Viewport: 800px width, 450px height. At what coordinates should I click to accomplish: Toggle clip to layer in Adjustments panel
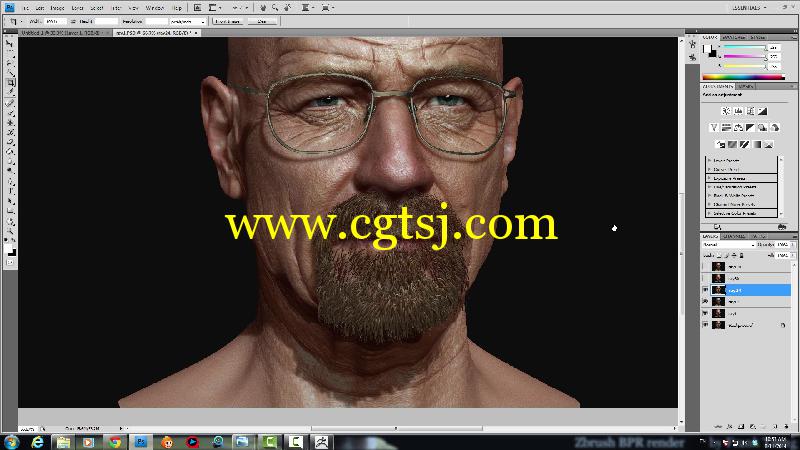click(x=782, y=227)
